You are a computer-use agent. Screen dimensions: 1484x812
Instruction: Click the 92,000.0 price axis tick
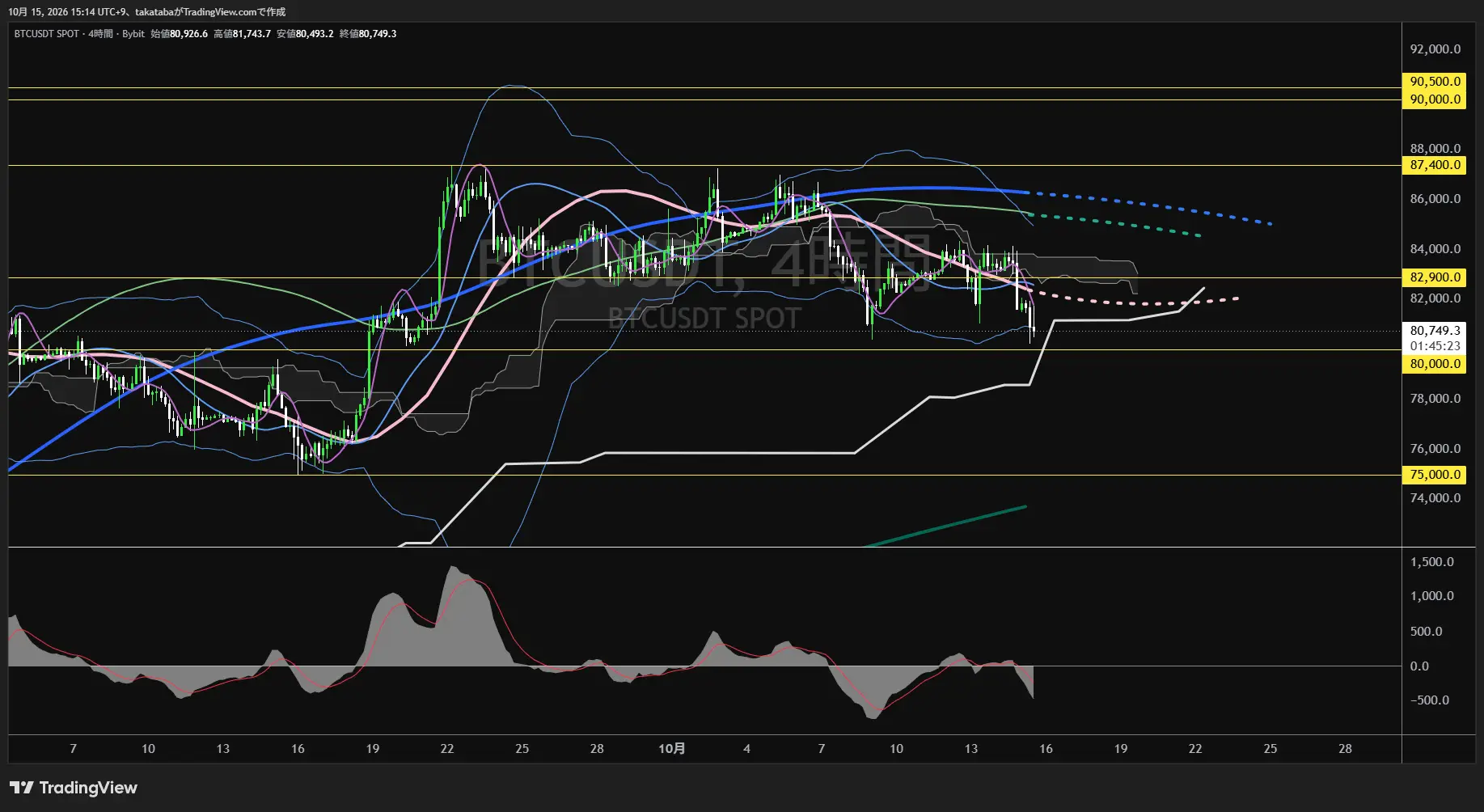pos(1435,49)
